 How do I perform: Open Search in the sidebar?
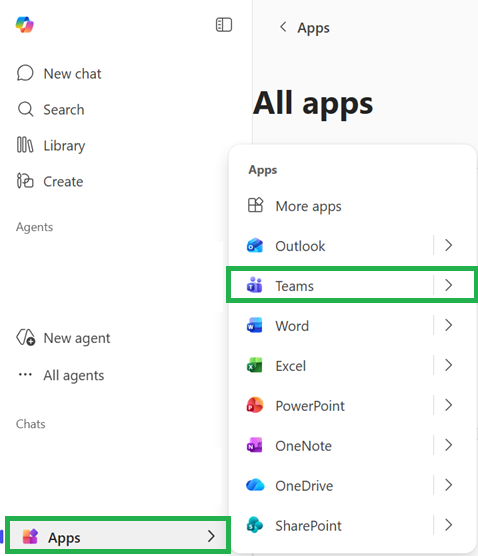tap(50, 109)
